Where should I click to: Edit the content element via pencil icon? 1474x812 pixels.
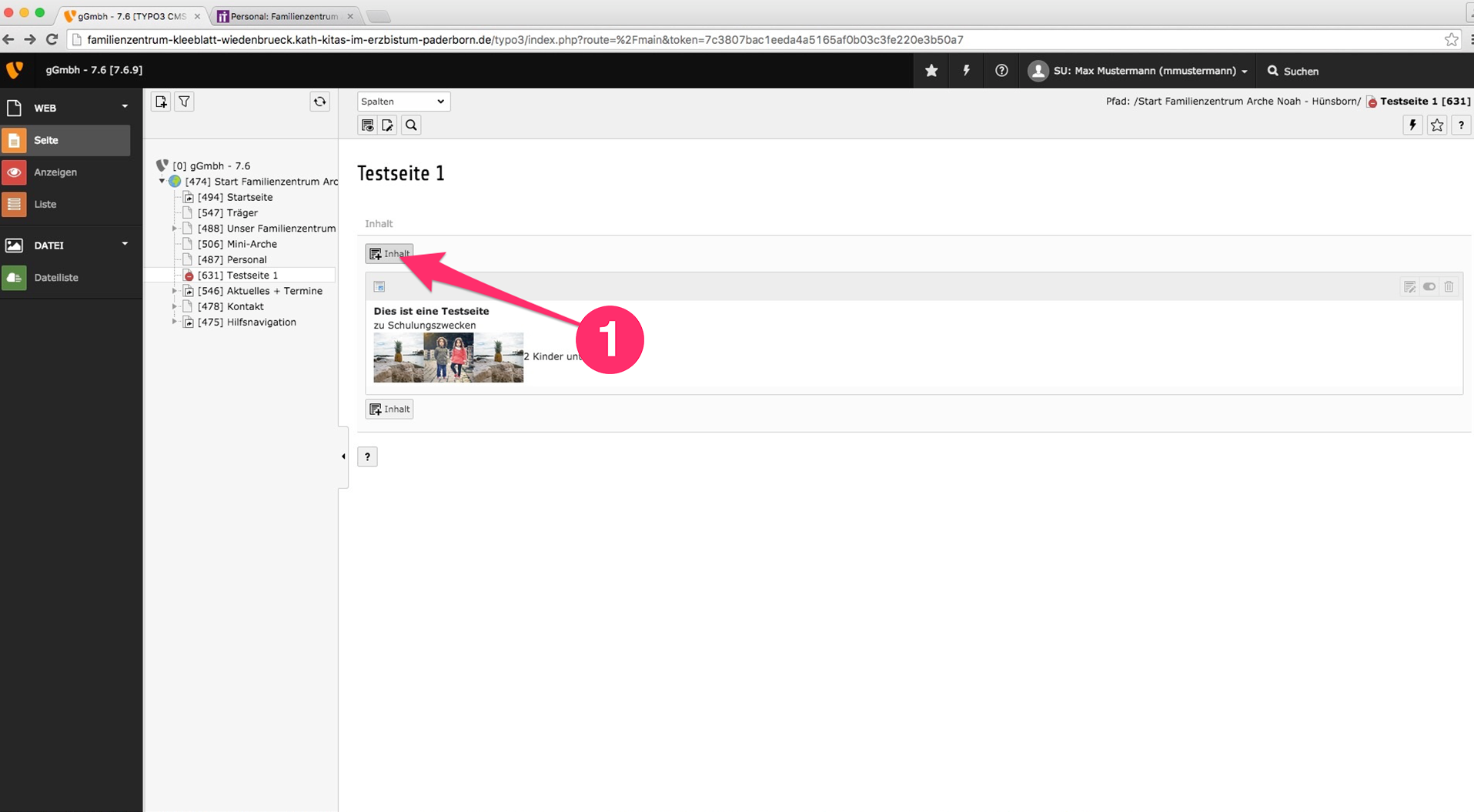pos(1409,287)
